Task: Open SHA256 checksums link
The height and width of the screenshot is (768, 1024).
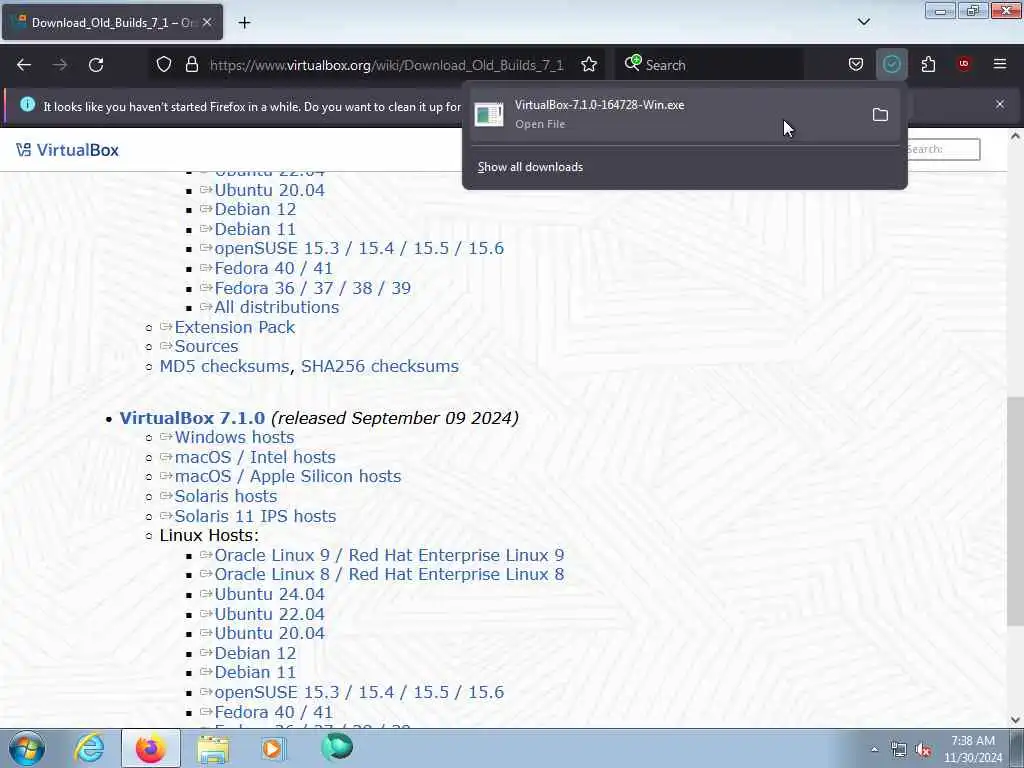Action: click(379, 366)
